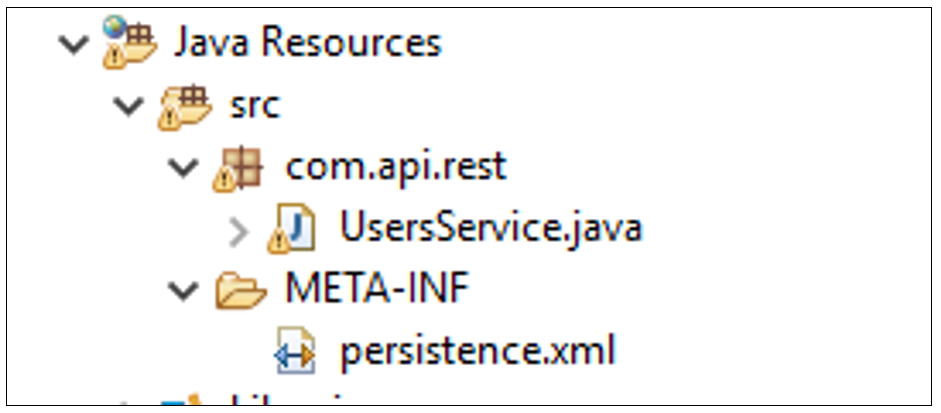
Task: Click the Java Resources node icon
Action: (123, 43)
